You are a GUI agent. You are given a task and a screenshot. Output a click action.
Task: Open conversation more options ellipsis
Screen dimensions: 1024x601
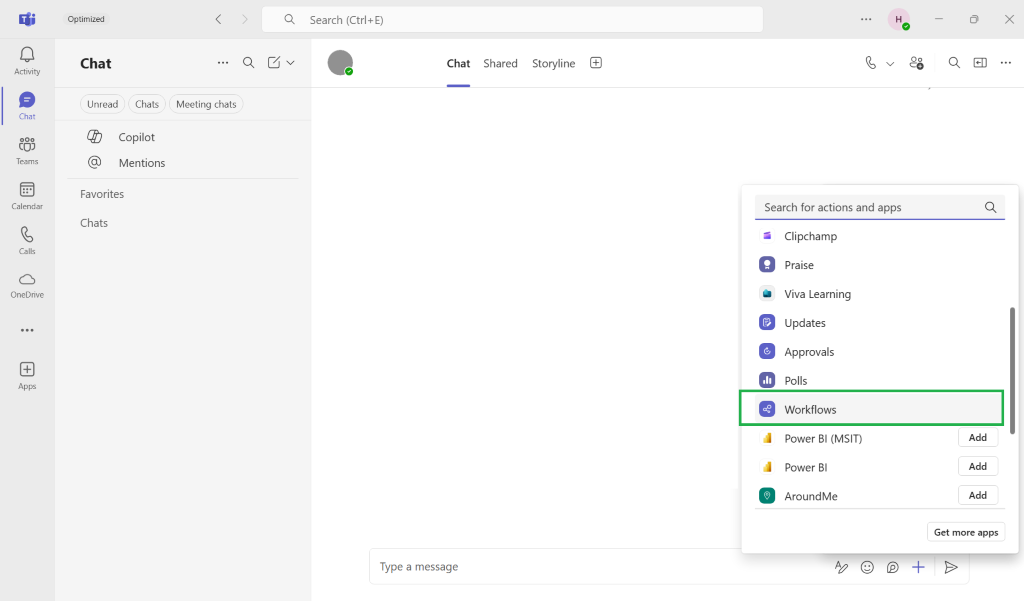[x=1006, y=63]
